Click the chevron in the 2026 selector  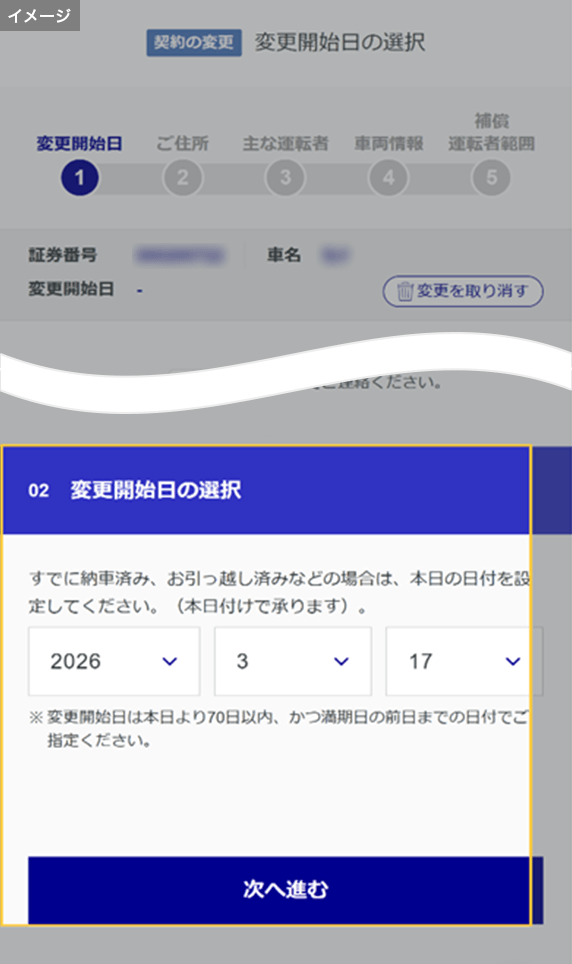tap(170, 662)
